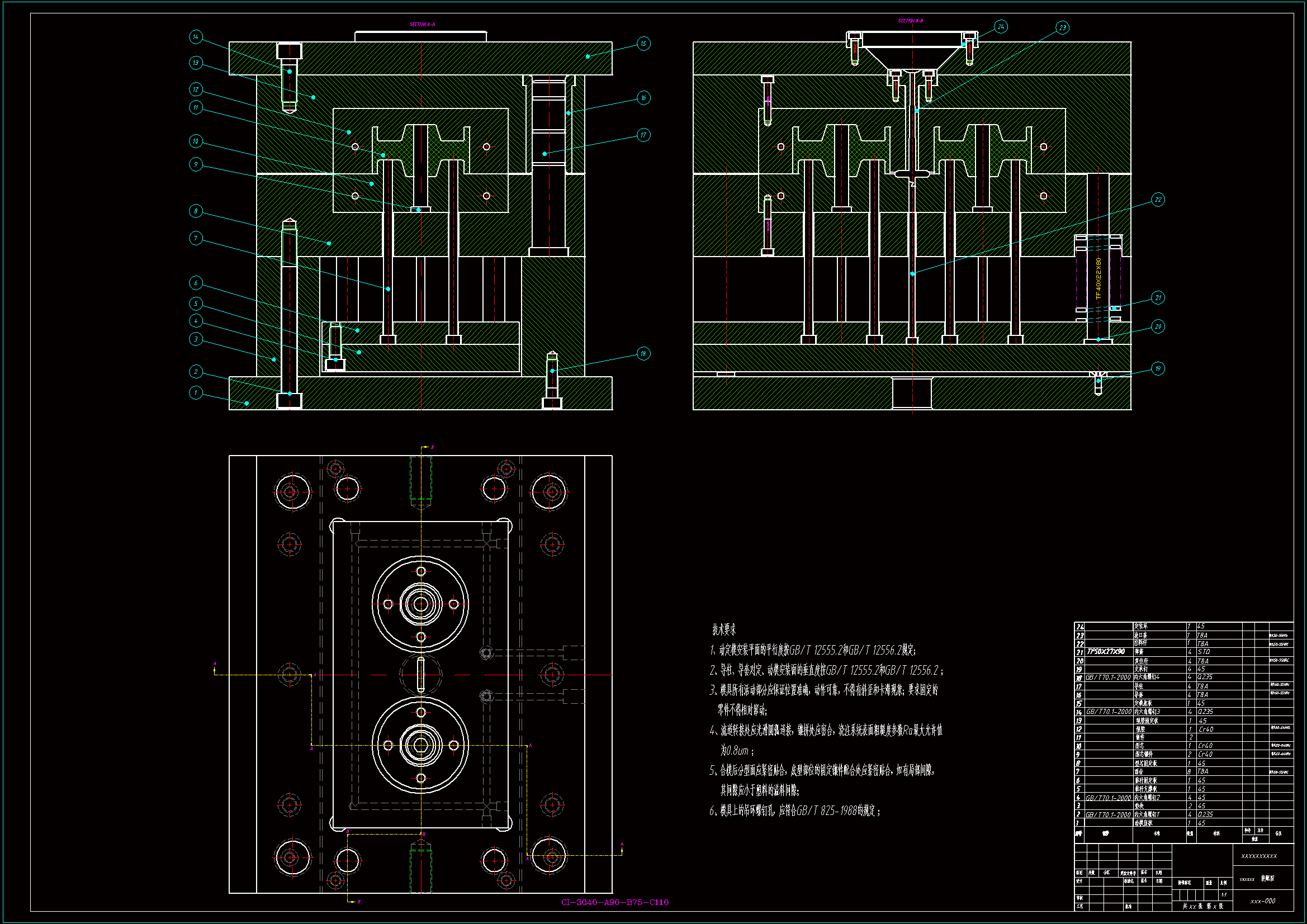Click part balloon number 18
This screenshot has width=1307, height=924.
coord(643,353)
